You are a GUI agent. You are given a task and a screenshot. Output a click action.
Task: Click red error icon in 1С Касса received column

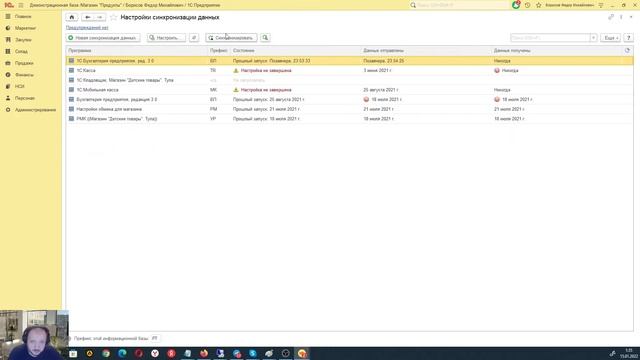(497, 70)
